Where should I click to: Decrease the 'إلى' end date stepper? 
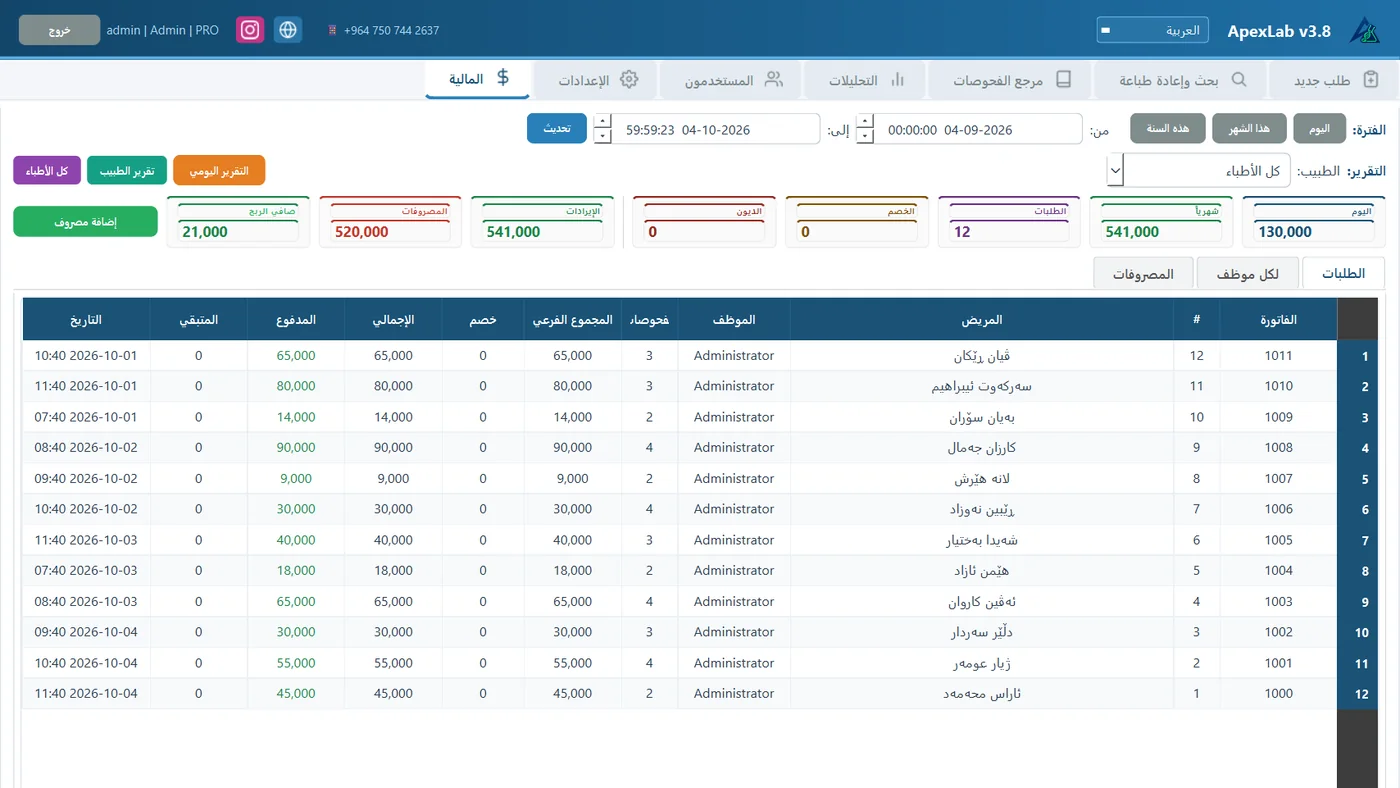[x=602, y=137]
